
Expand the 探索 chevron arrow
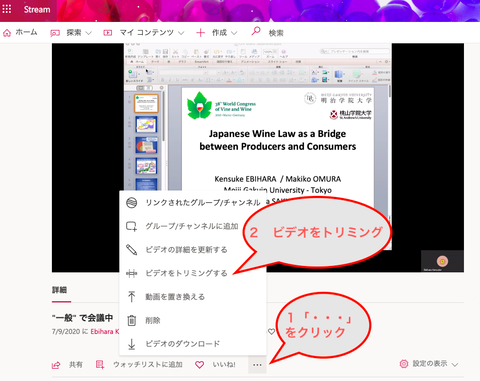[x=88, y=33]
